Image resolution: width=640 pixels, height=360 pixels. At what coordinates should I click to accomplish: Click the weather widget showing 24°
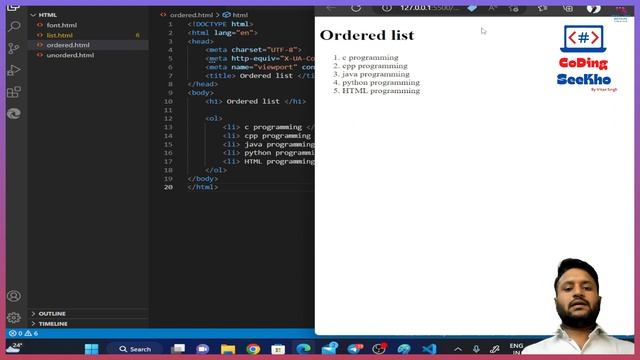pos(14,348)
